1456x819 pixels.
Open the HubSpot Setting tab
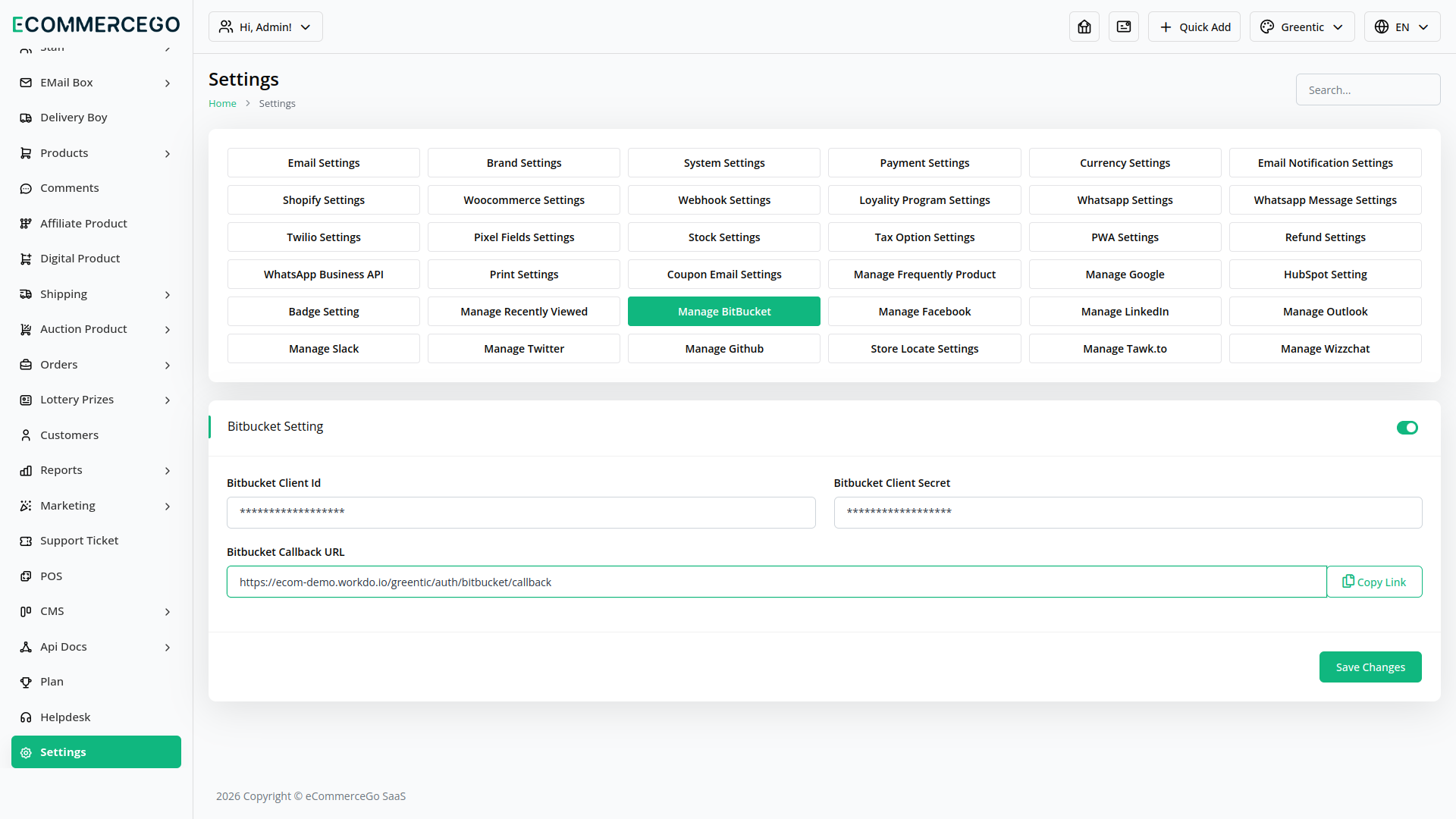point(1325,275)
